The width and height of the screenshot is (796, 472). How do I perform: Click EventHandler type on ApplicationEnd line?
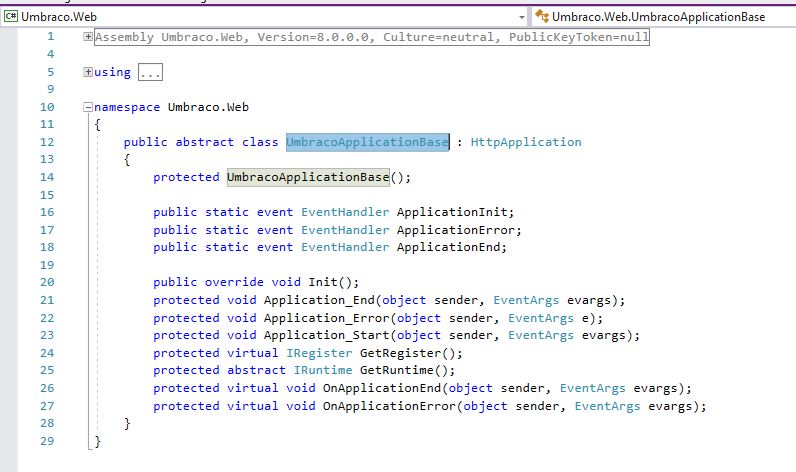[345, 247]
